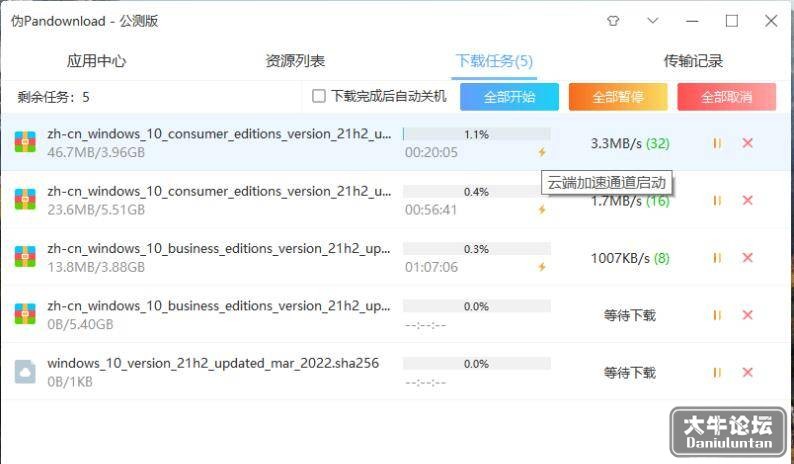Open the title bar dropdown chevron menu
794x464 pixels.
coord(653,21)
